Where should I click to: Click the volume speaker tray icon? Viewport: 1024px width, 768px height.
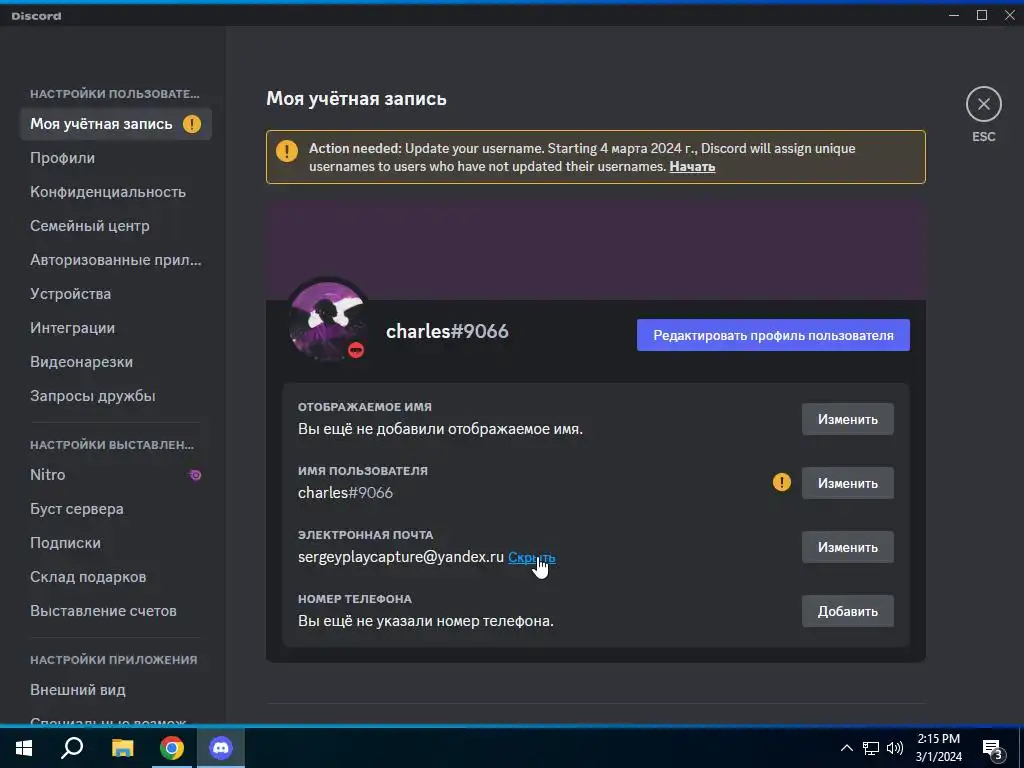click(895, 748)
